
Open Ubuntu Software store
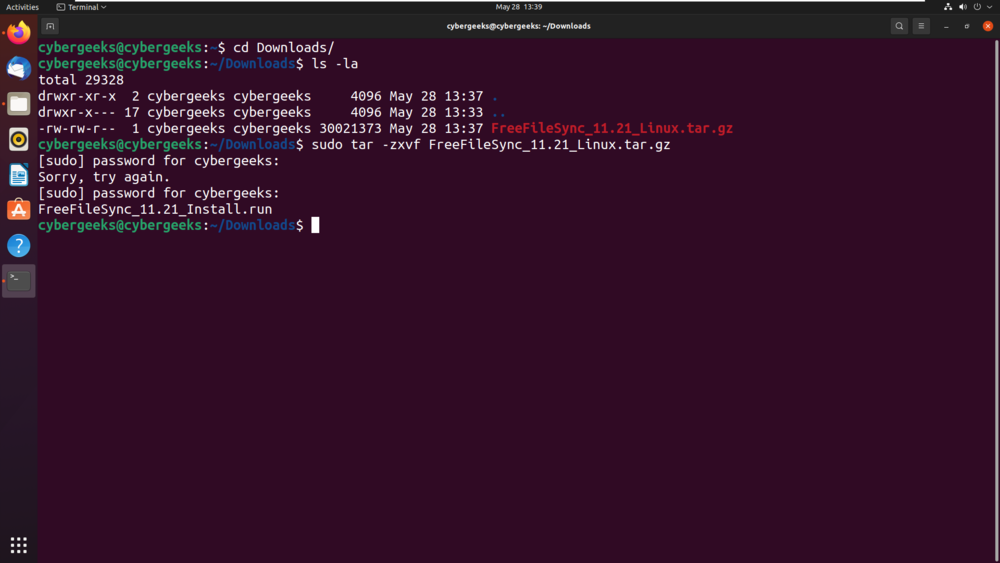point(18,210)
